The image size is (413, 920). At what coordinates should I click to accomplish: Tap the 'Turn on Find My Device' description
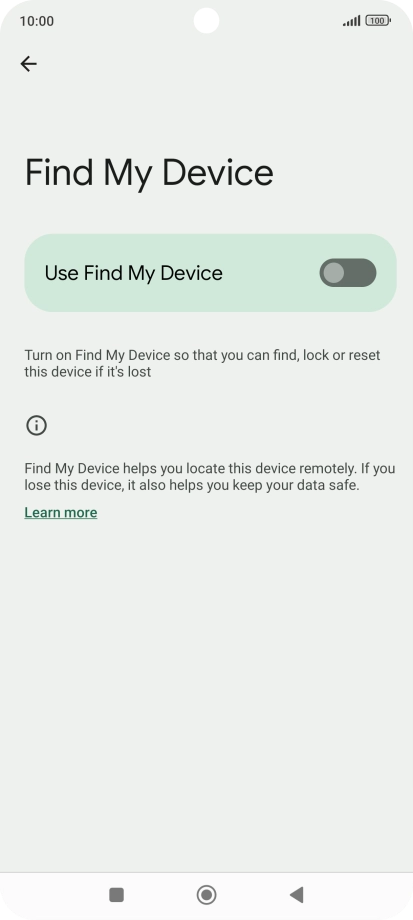pyautogui.click(x=202, y=363)
